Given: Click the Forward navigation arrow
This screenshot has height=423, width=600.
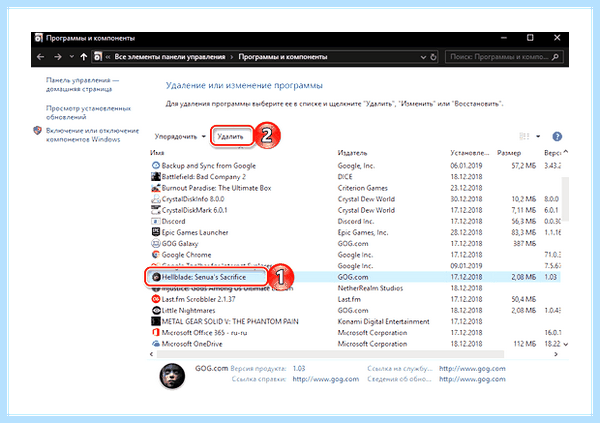Looking at the screenshot, I should coord(57,57).
